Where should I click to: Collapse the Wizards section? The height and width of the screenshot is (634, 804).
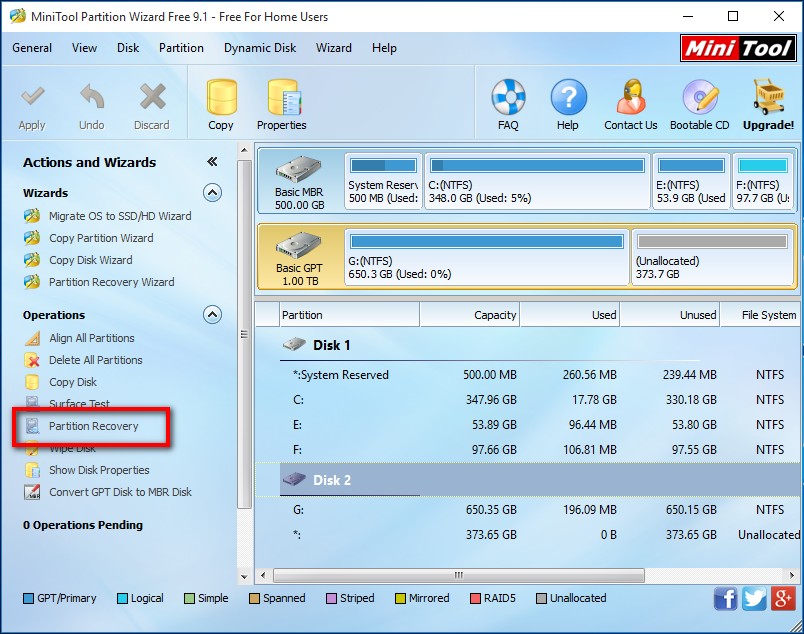[212, 192]
